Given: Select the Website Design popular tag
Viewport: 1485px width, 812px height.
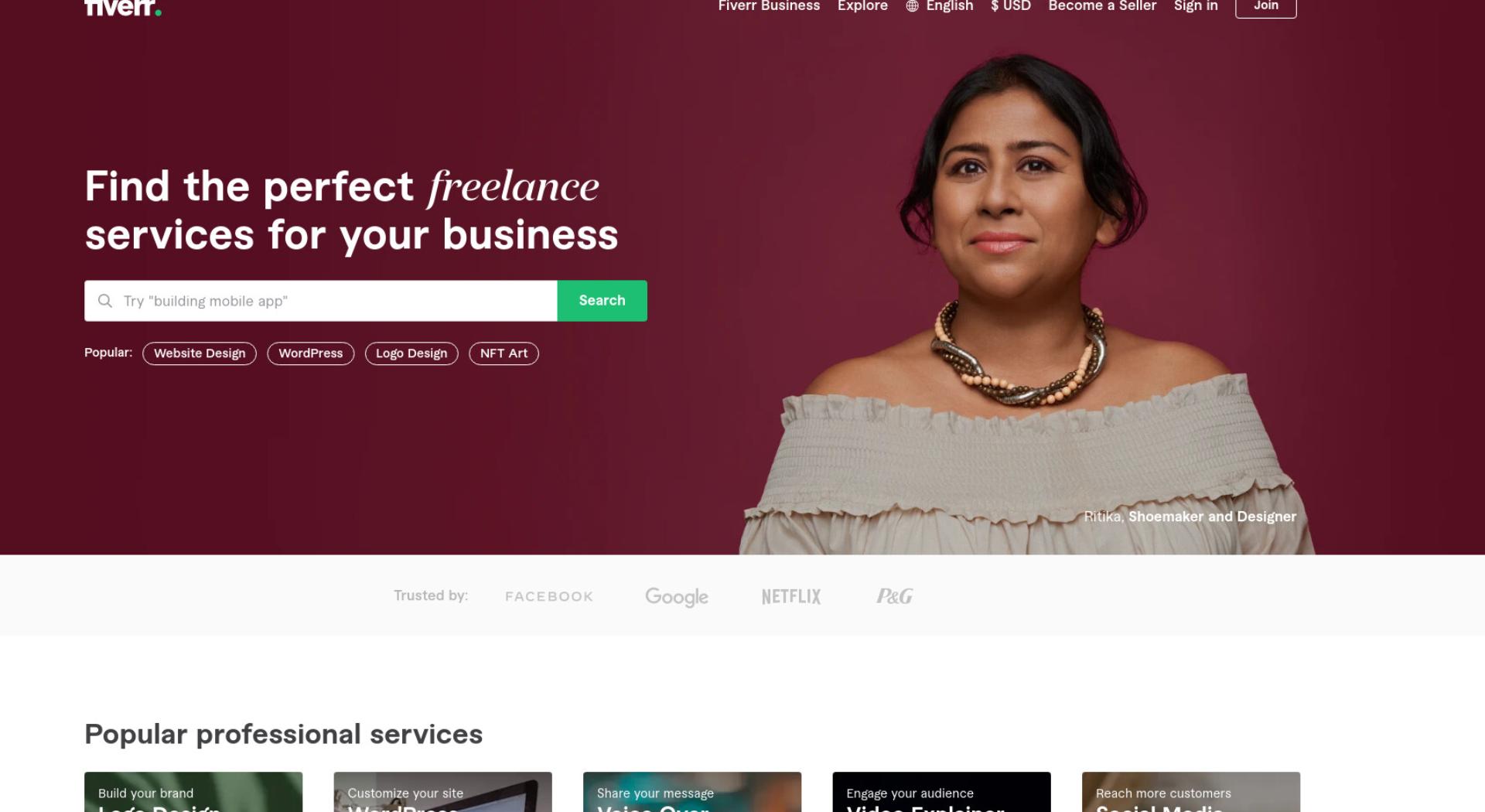Looking at the screenshot, I should [200, 353].
